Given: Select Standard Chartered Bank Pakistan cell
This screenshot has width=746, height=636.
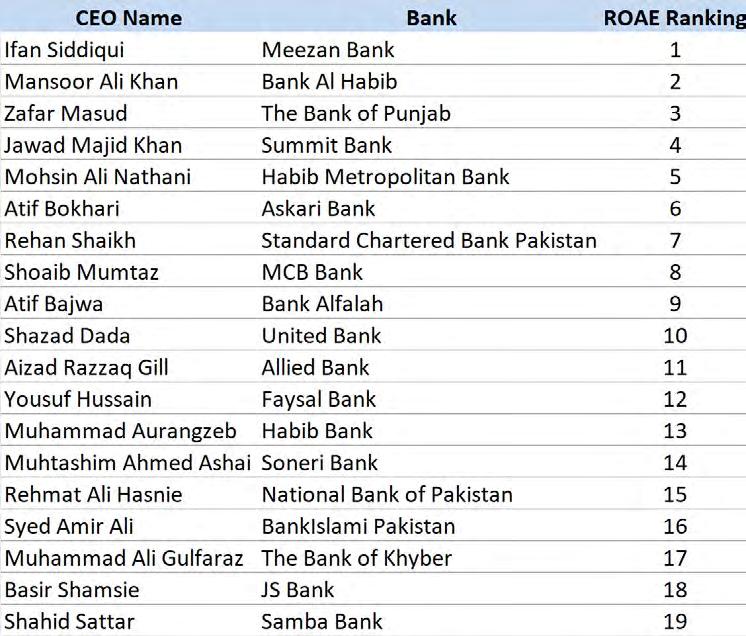Looking at the screenshot, I should (x=429, y=240).
